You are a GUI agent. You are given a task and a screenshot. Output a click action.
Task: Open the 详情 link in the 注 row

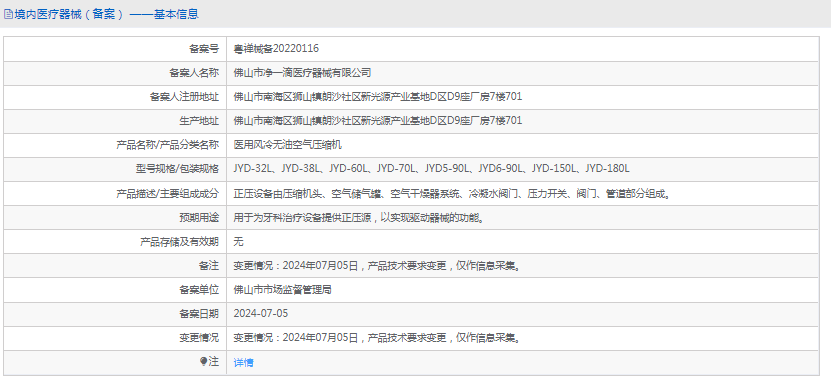coord(243,362)
